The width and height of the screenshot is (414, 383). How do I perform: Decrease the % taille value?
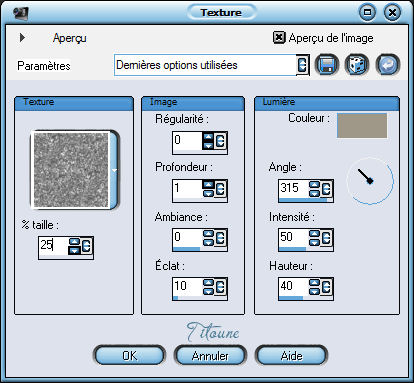pyautogui.click(x=75, y=250)
